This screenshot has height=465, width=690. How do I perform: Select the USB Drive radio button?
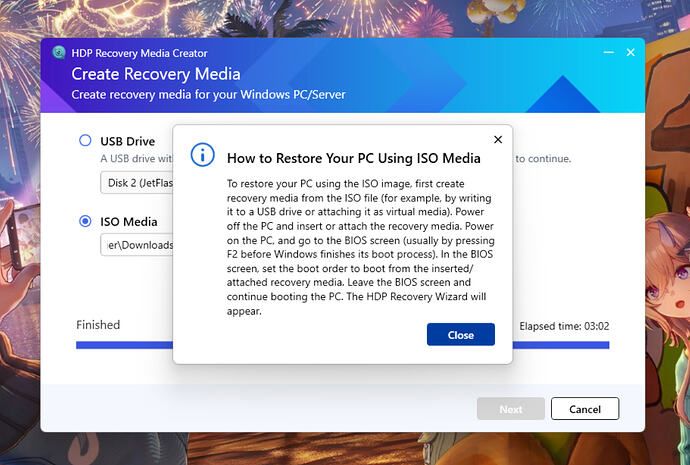pyautogui.click(x=86, y=141)
